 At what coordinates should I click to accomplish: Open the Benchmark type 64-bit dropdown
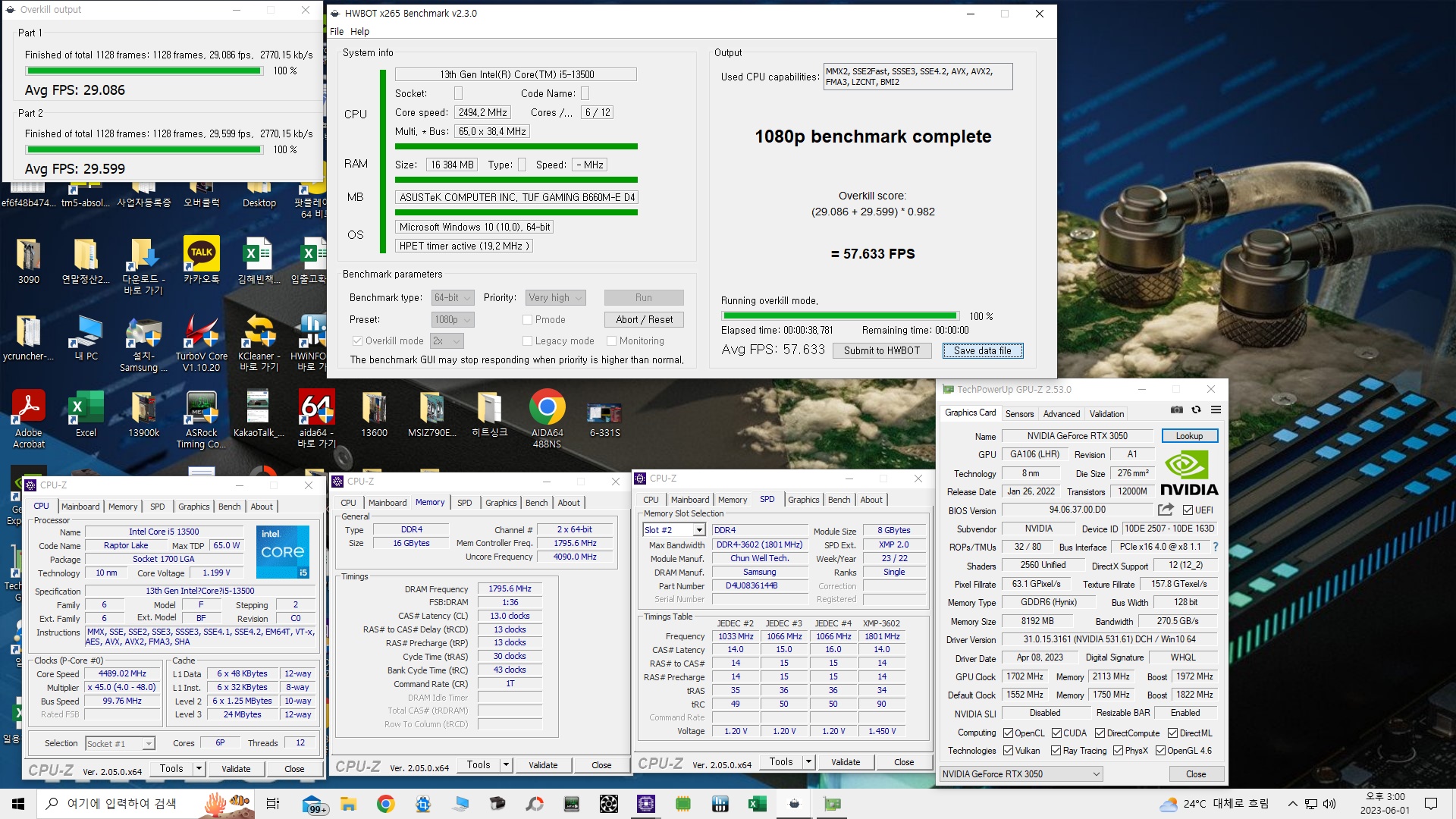(x=453, y=298)
